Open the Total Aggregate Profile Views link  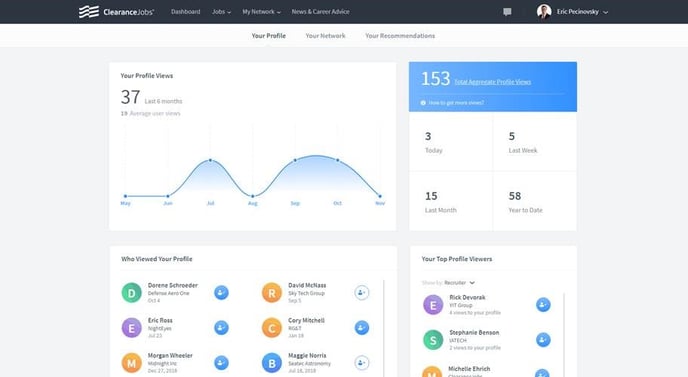point(492,82)
